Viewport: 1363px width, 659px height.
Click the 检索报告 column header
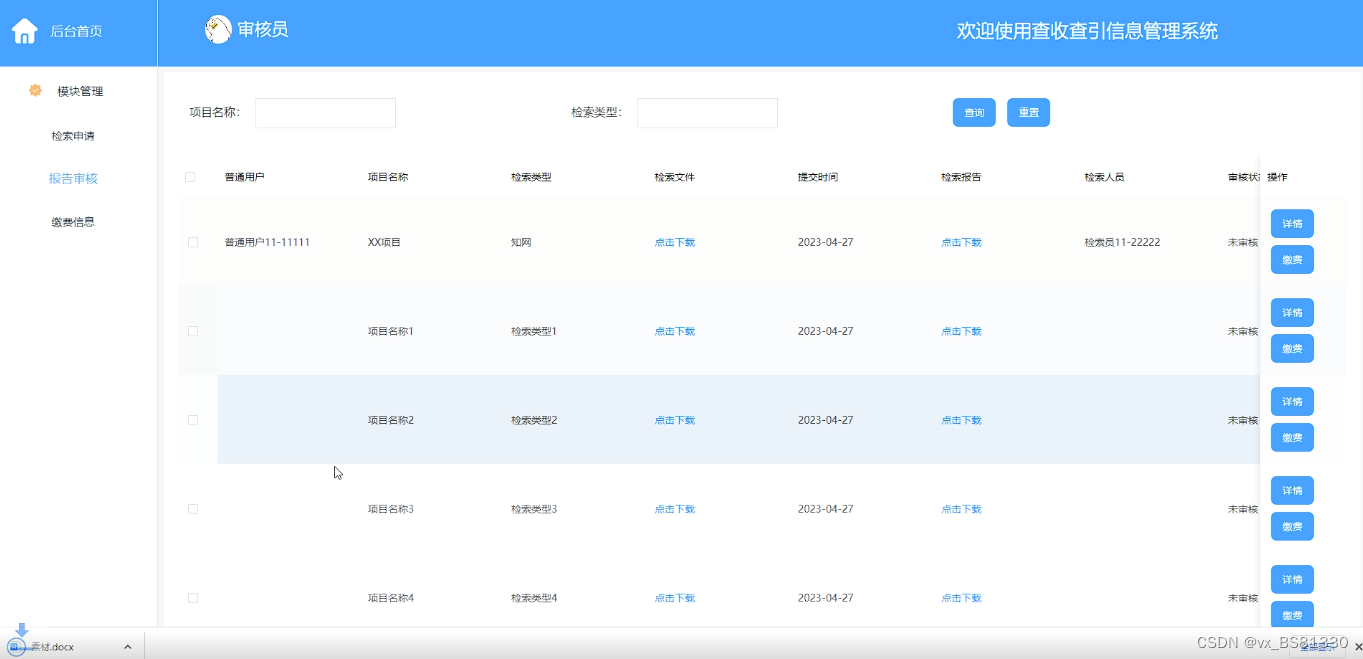[961, 177]
